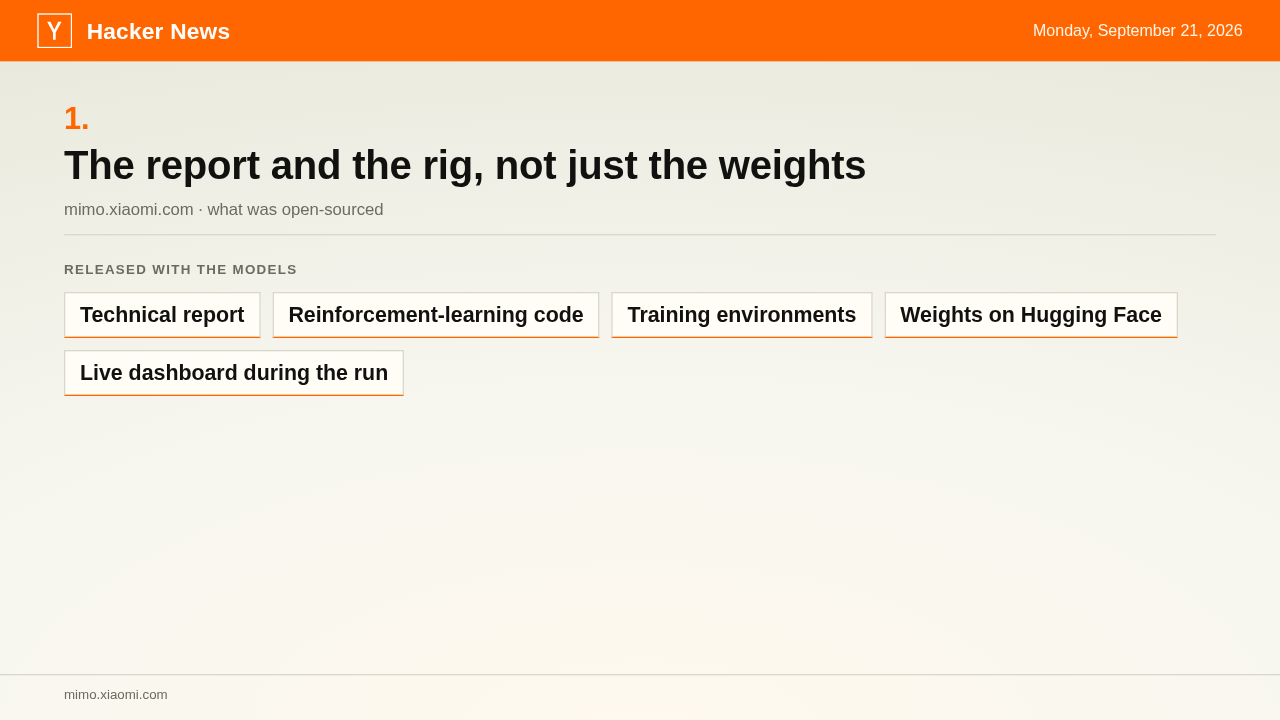Click the mimo.xiaomi.com subtitle under headline
The height and width of the screenshot is (720, 1280).
(x=129, y=210)
